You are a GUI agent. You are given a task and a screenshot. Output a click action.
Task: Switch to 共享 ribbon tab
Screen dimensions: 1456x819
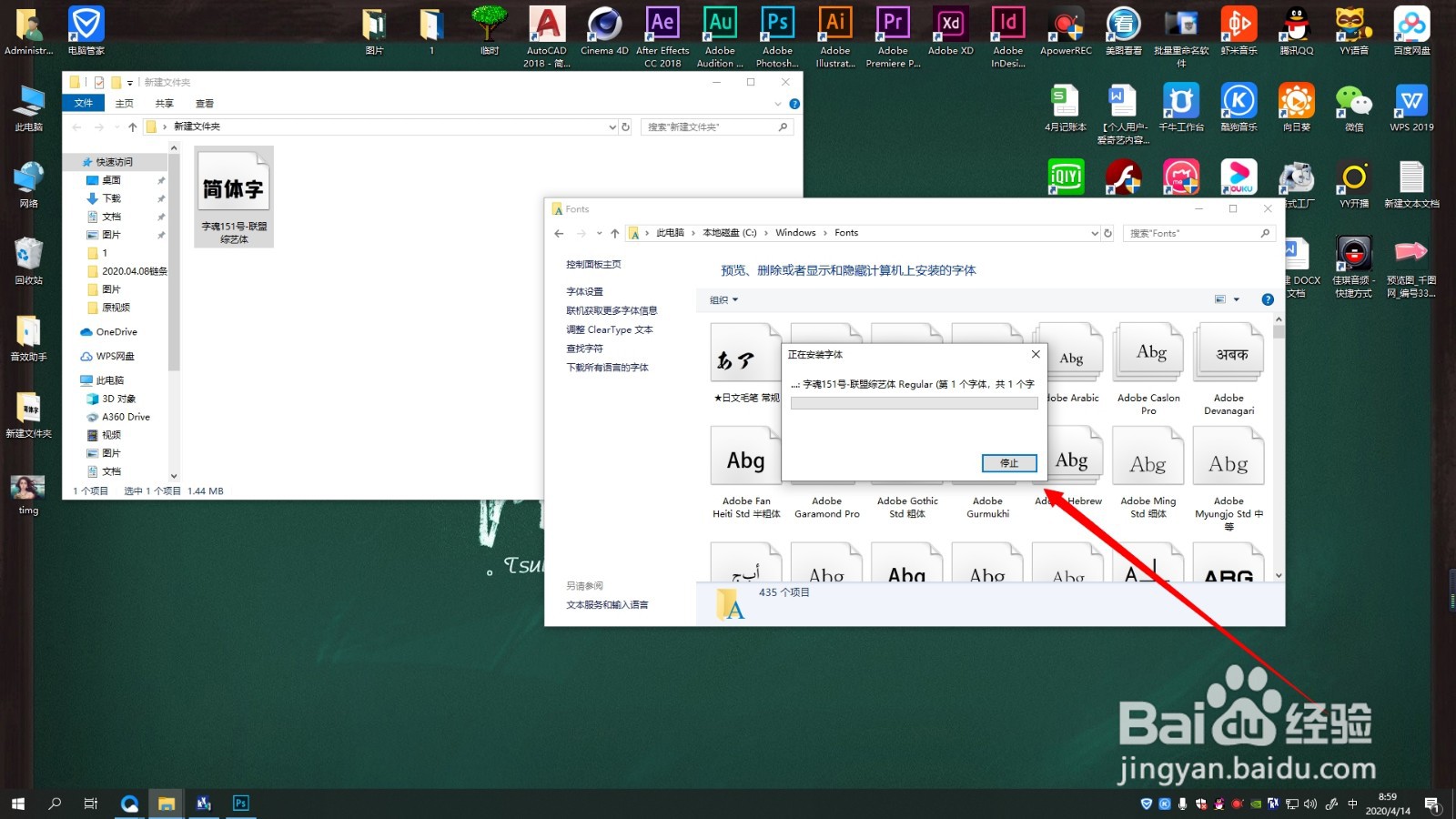164,104
